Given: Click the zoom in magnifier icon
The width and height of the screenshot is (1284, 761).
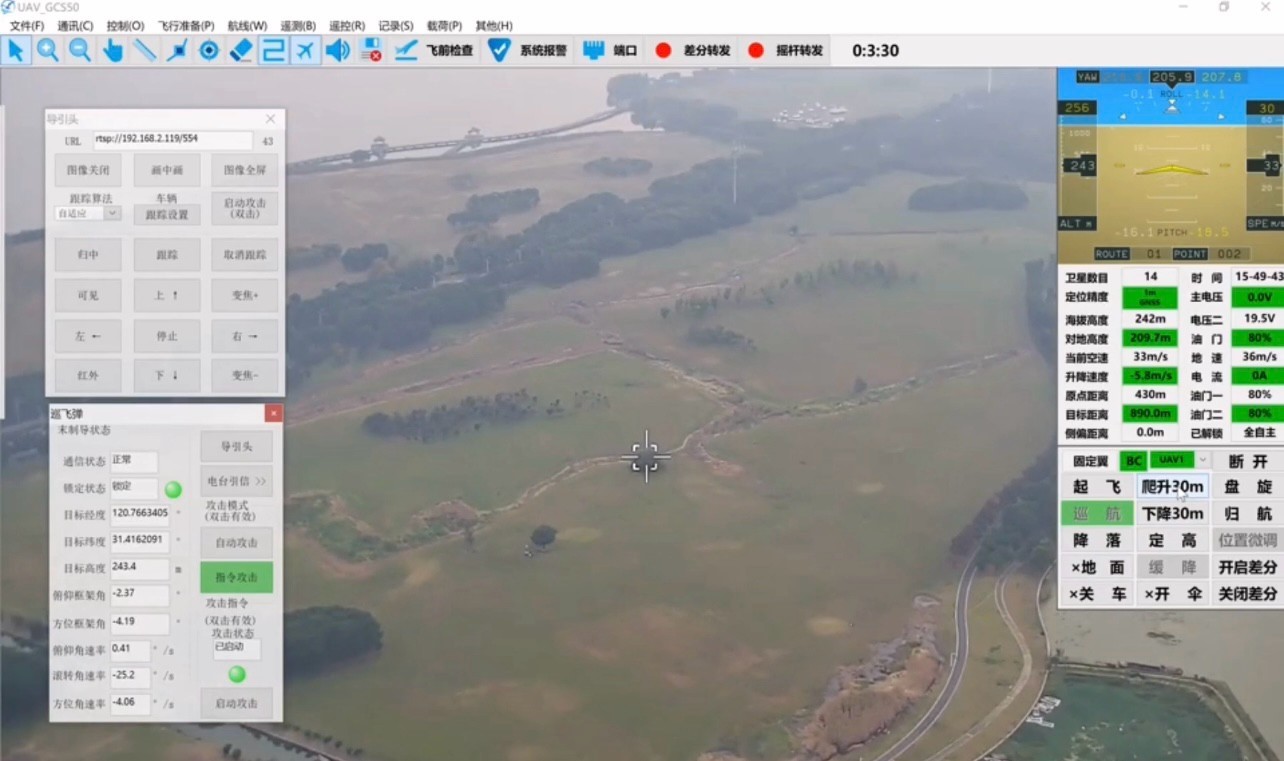Looking at the screenshot, I should point(47,50).
